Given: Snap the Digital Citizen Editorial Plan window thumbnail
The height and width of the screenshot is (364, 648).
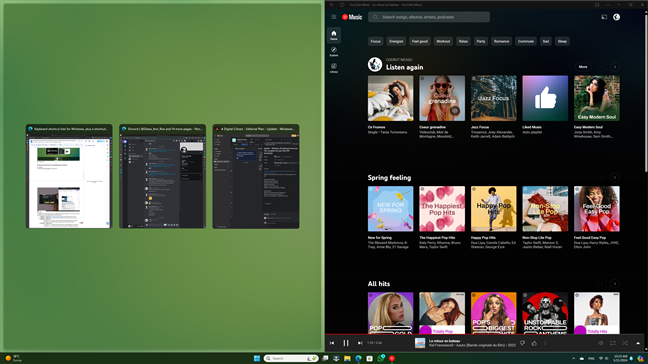Looking at the screenshot, I should 256,176.
